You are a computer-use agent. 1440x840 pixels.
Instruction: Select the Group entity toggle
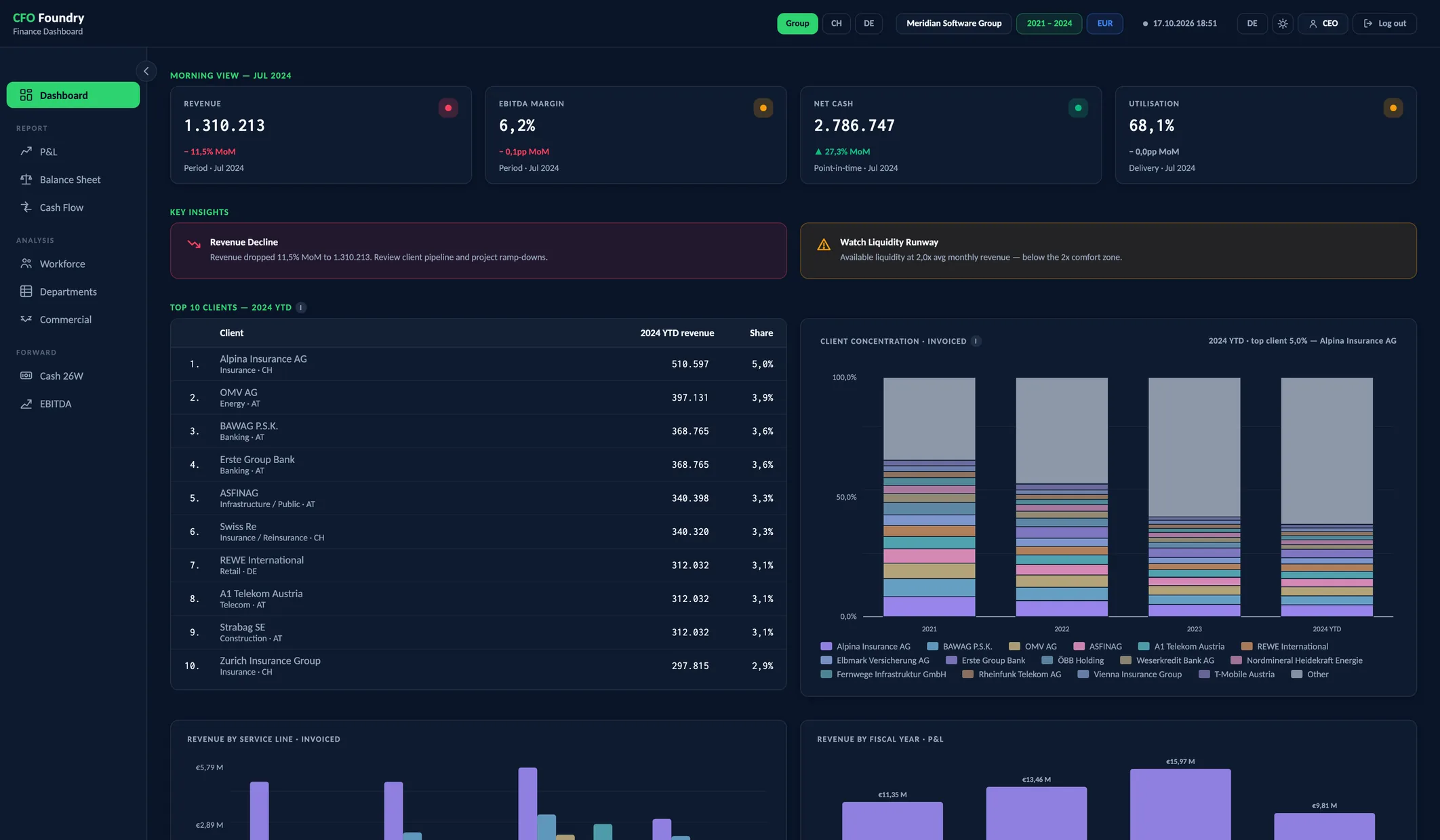[797, 23]
